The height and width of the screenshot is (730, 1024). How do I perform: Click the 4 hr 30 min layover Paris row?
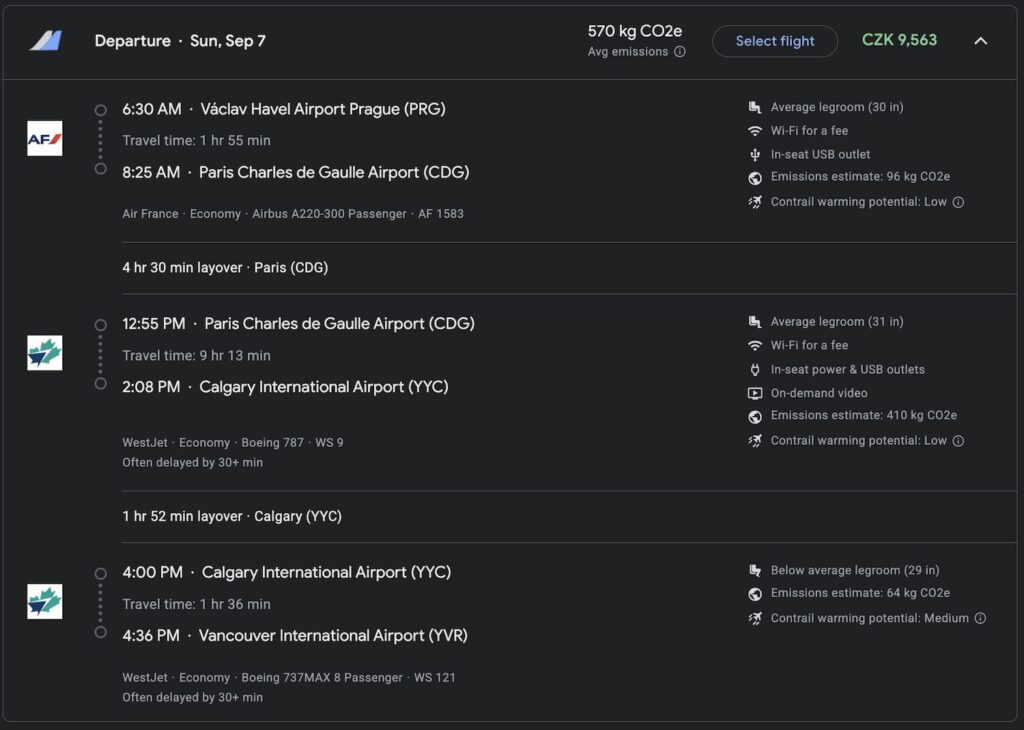(x=225, y=268)
